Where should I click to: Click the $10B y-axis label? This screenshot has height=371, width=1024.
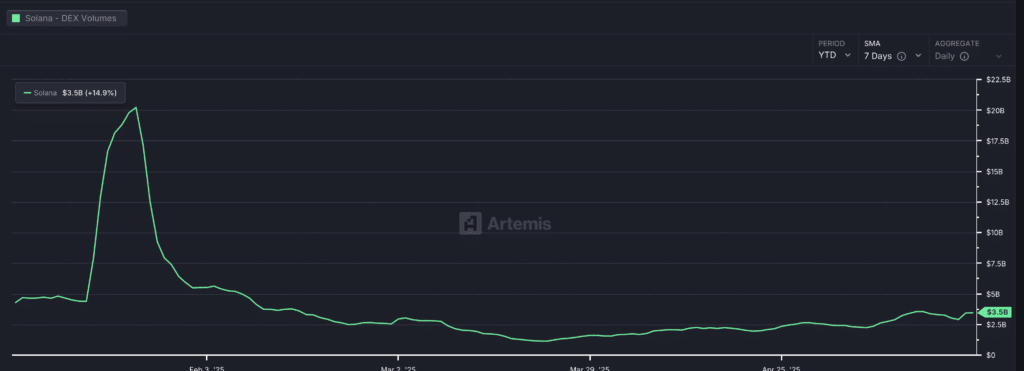[995, 233]
